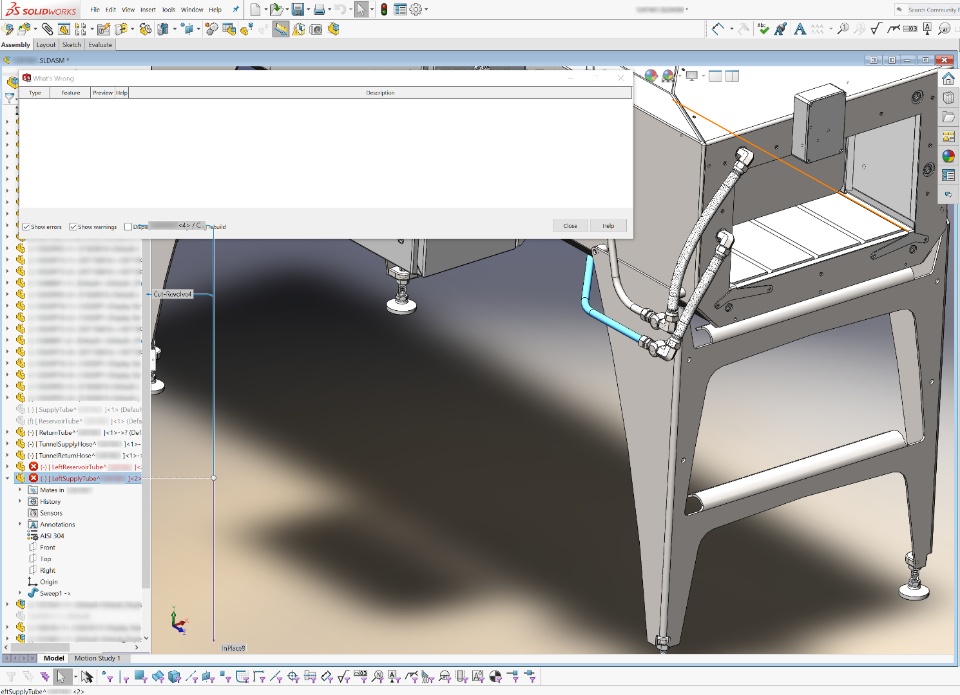
Task: Collapse the LeftSupplyTube tree node
Action: [7, 478]
